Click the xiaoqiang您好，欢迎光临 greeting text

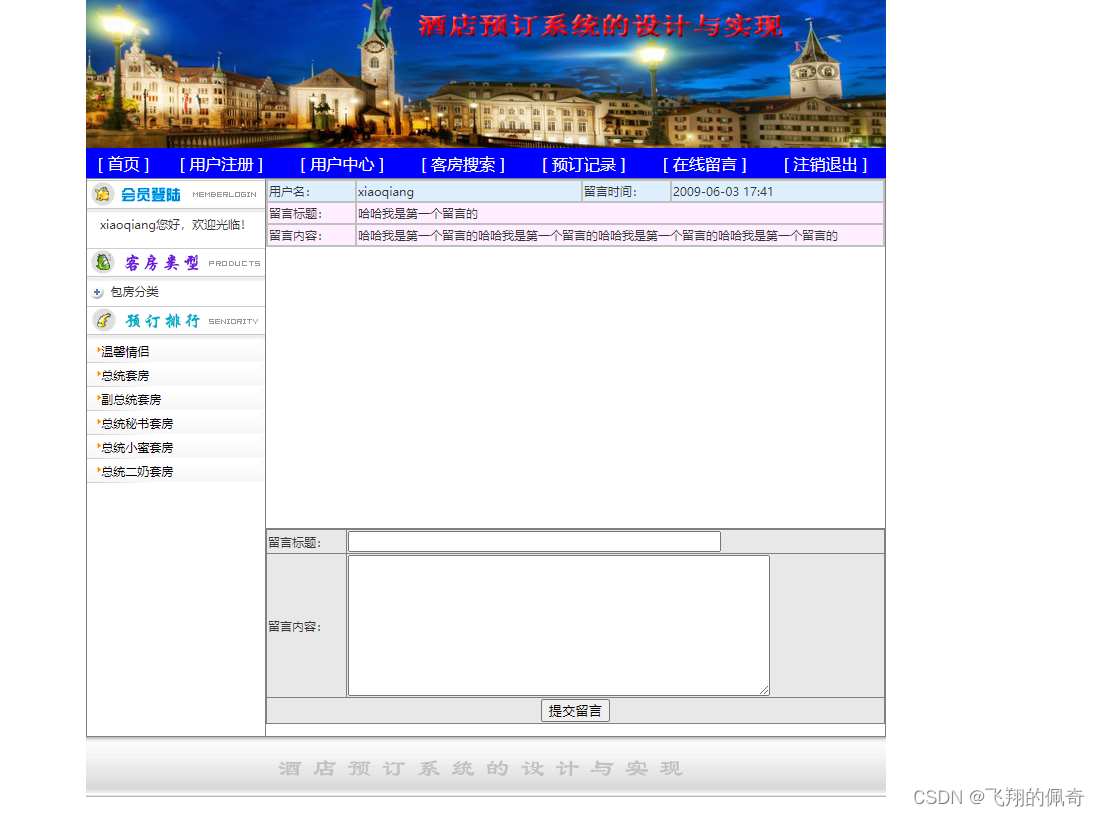[x=172, y=225]
